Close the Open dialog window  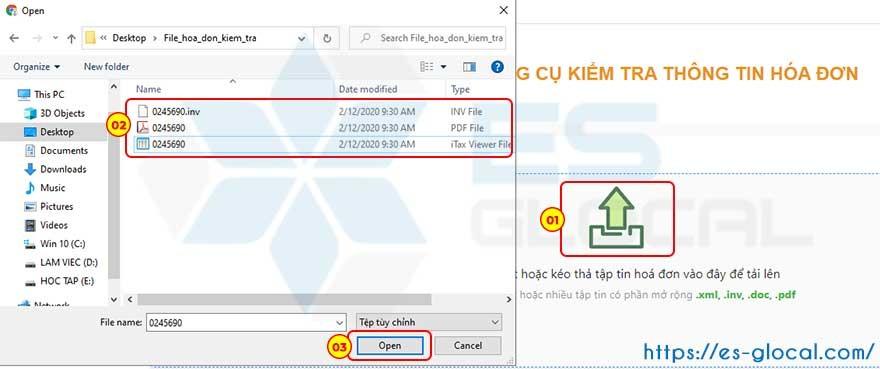[x=503, y=10]
